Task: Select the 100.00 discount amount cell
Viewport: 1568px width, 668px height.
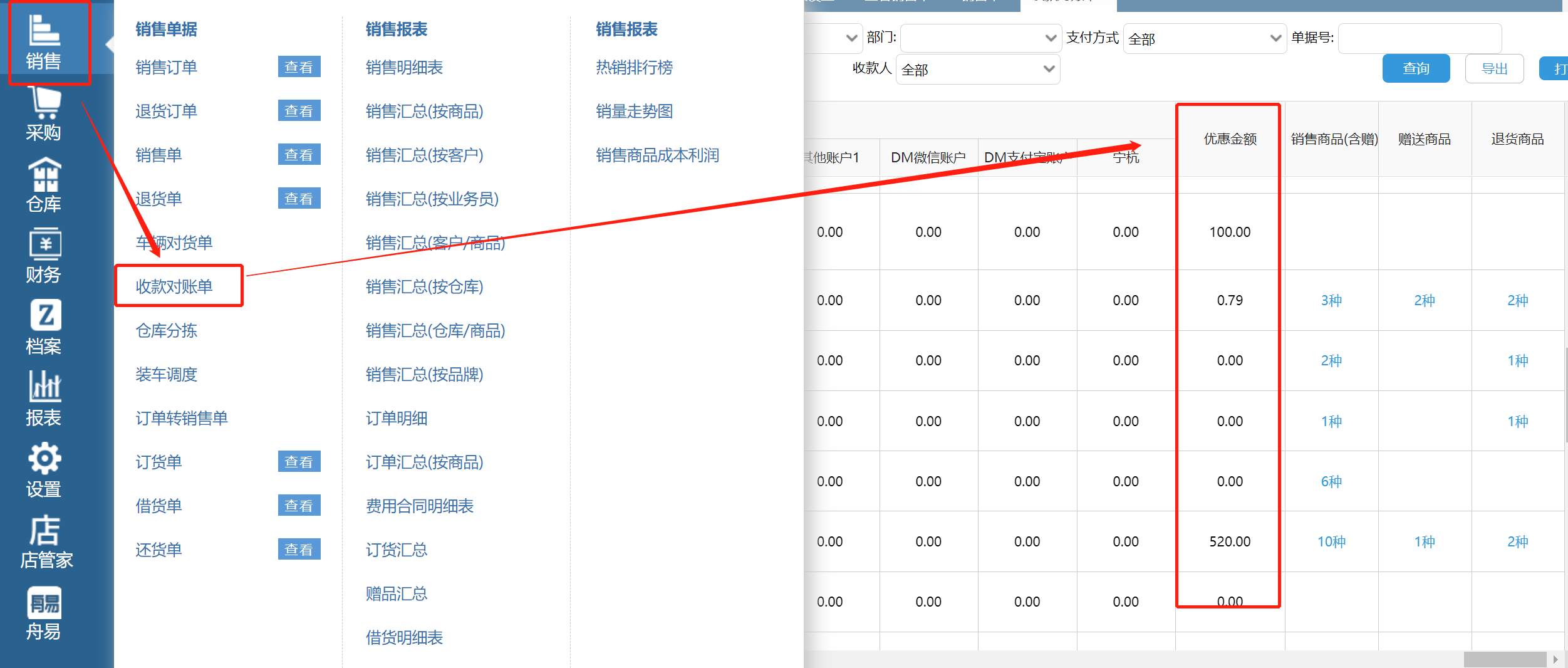Action: (1230, 232)
